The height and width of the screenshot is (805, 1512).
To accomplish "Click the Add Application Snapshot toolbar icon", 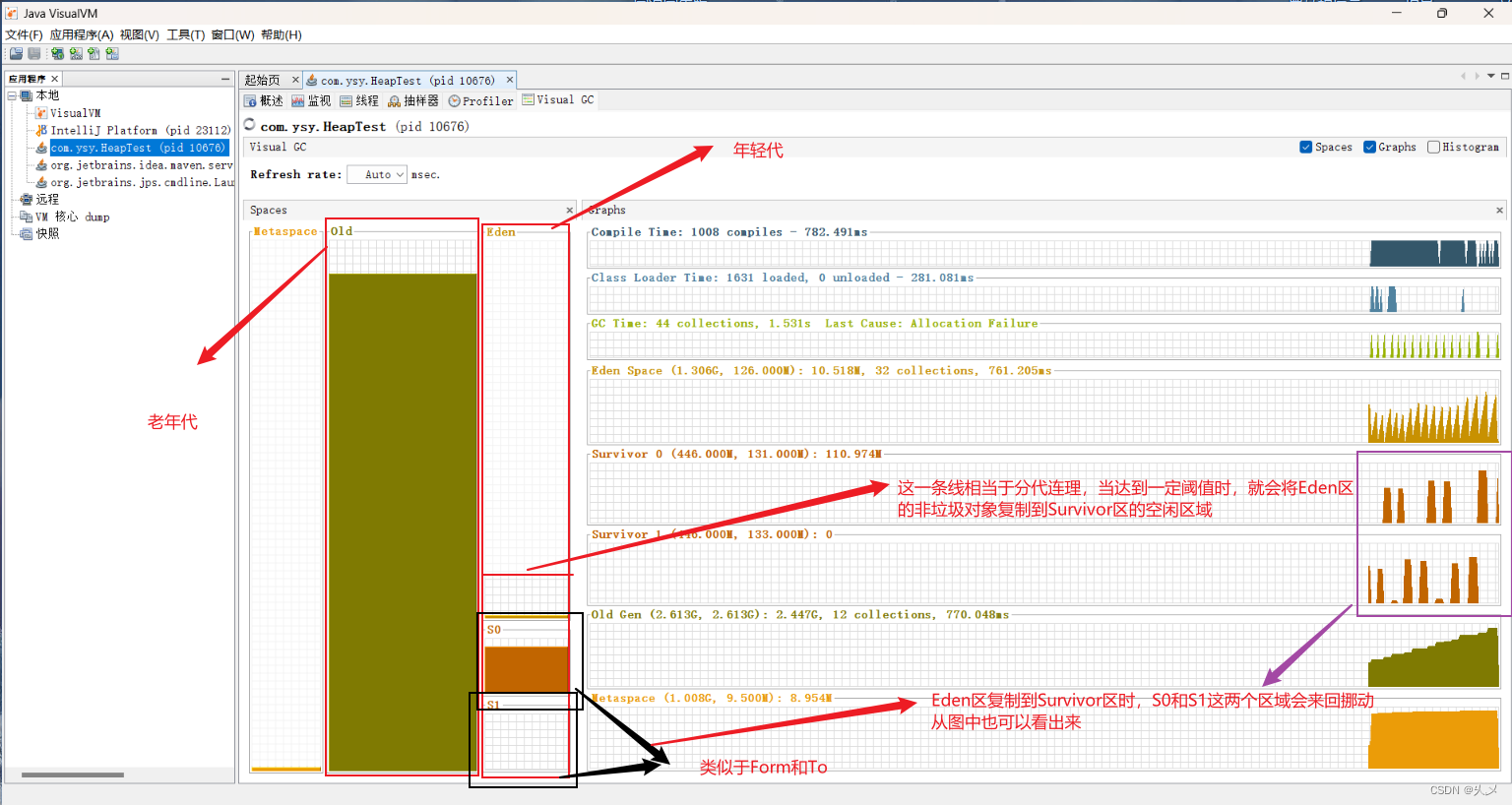I will coord(112,54).
